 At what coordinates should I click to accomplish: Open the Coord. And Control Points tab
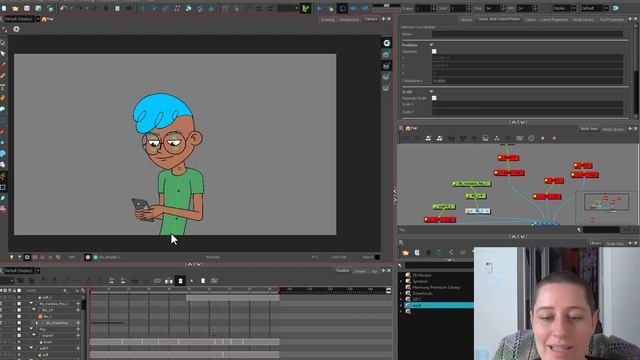498,19
